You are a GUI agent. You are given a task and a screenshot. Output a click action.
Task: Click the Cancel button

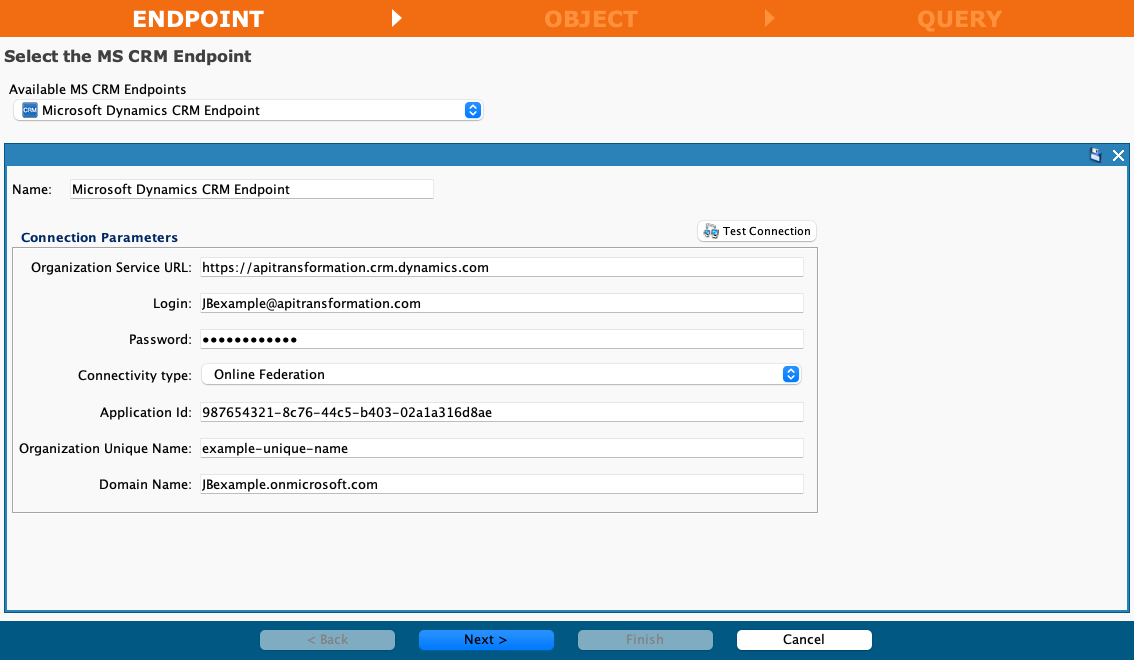tap(804, 640)
